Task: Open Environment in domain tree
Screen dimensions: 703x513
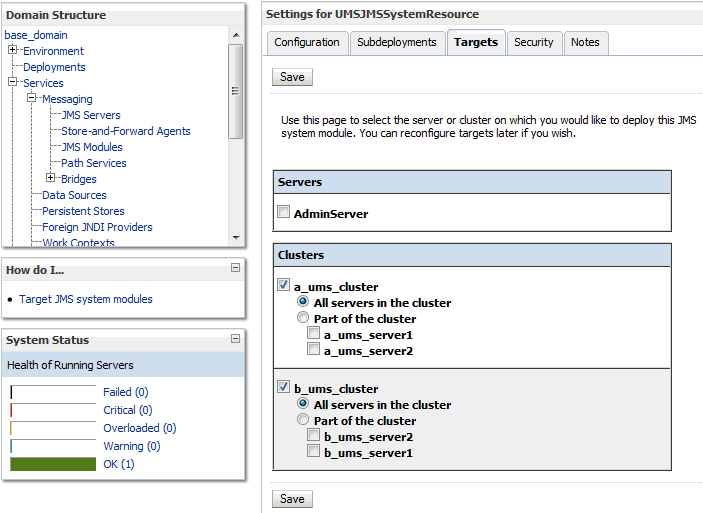Action: 53,51
